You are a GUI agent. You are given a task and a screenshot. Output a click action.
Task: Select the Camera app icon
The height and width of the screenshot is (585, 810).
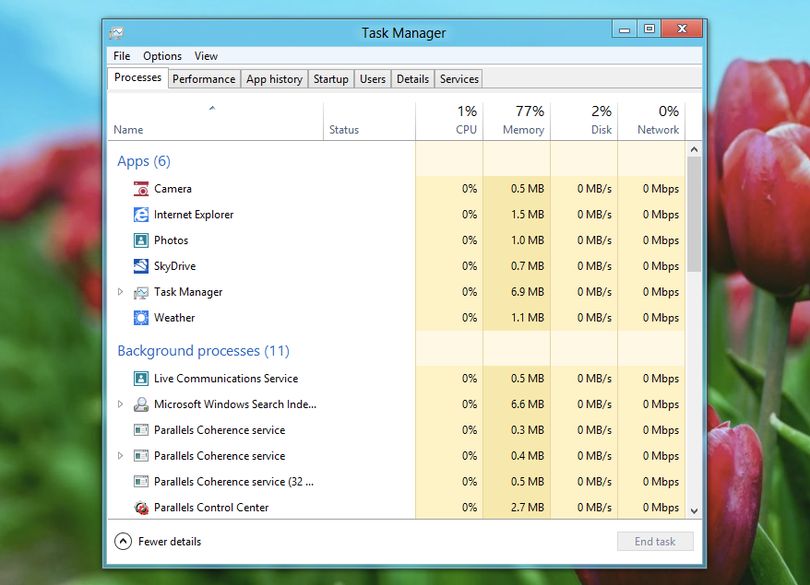pyautogui.click(x=141, y=189)
